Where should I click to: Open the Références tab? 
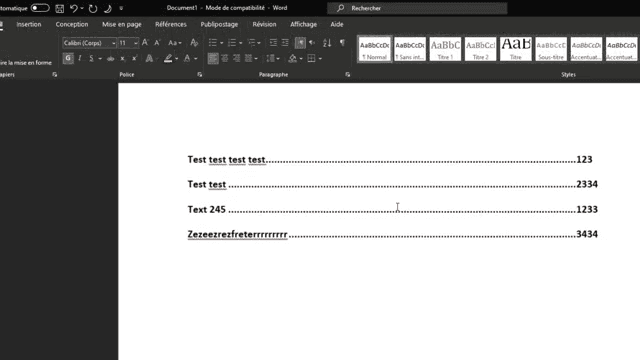point(171,24)
